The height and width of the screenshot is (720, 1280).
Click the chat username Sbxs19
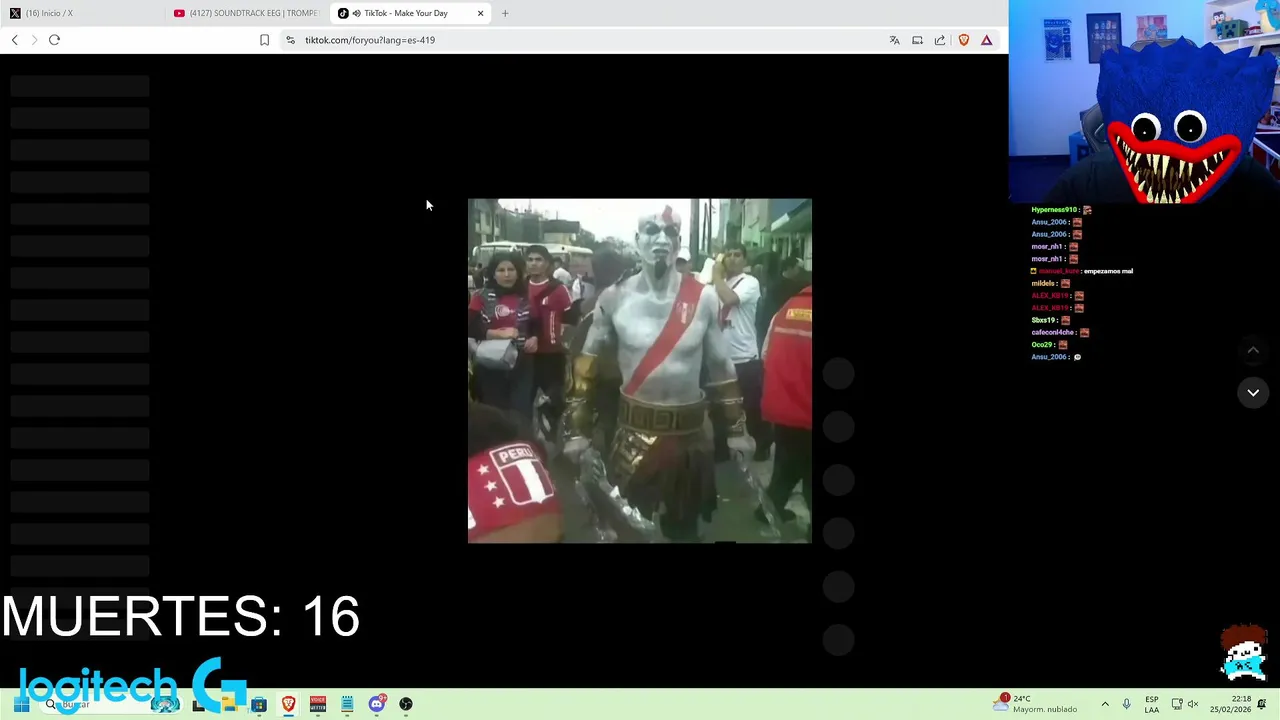pyautogui.click(x=1043, y=320)
